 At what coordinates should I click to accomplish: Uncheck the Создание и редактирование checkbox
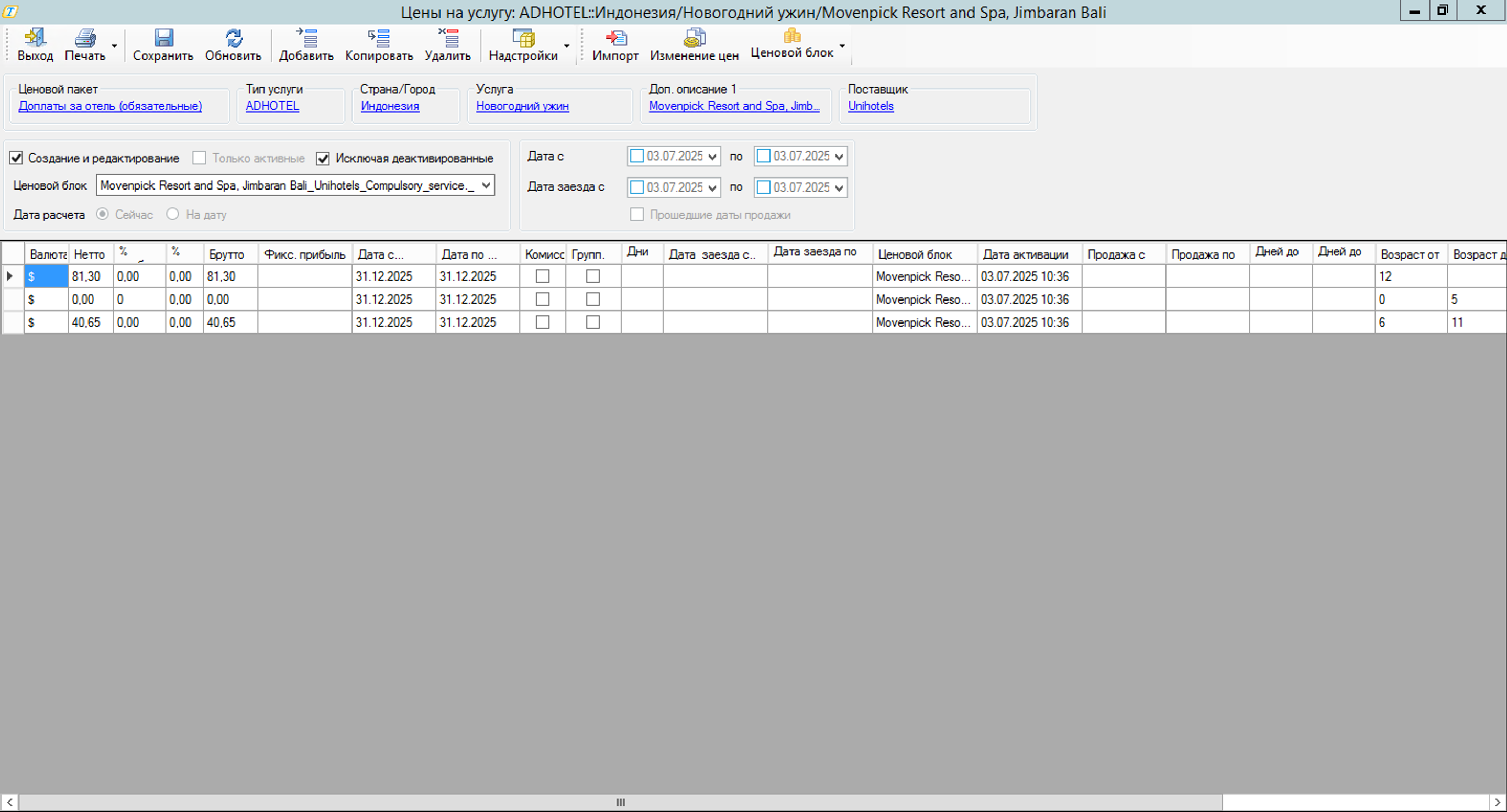(16, 158)
